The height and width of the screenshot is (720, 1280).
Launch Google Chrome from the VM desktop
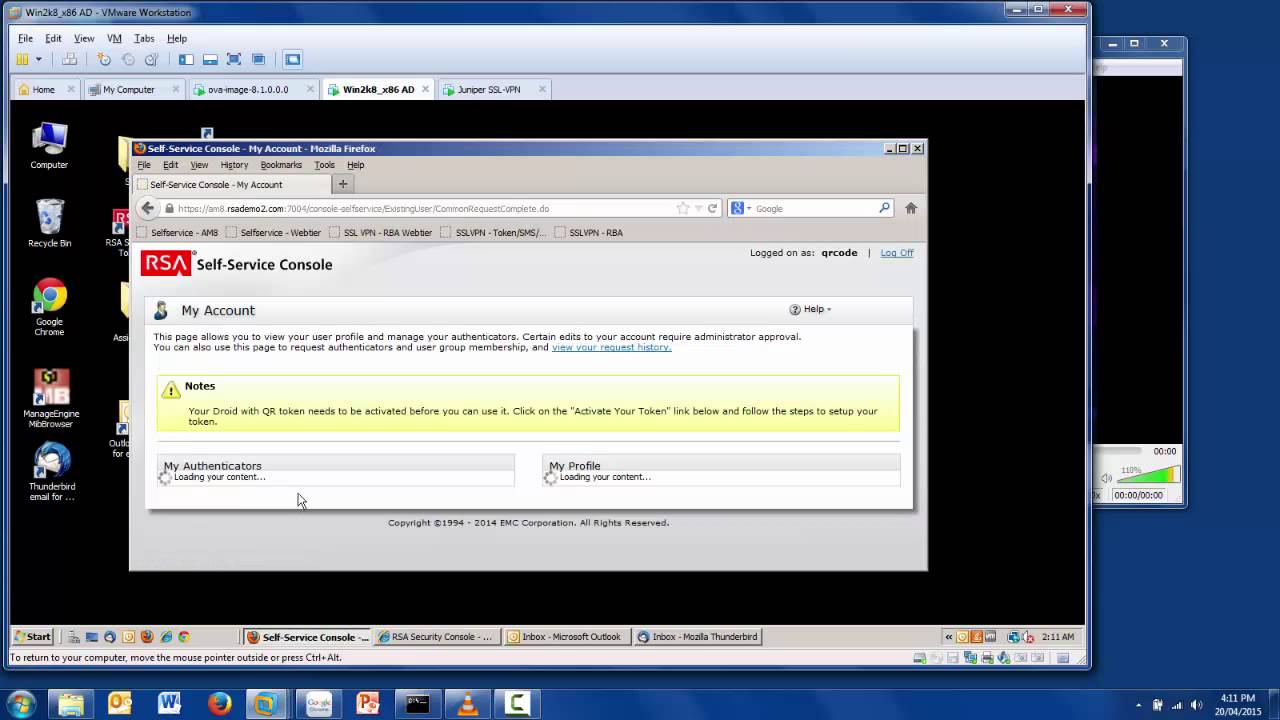(49, 308)
